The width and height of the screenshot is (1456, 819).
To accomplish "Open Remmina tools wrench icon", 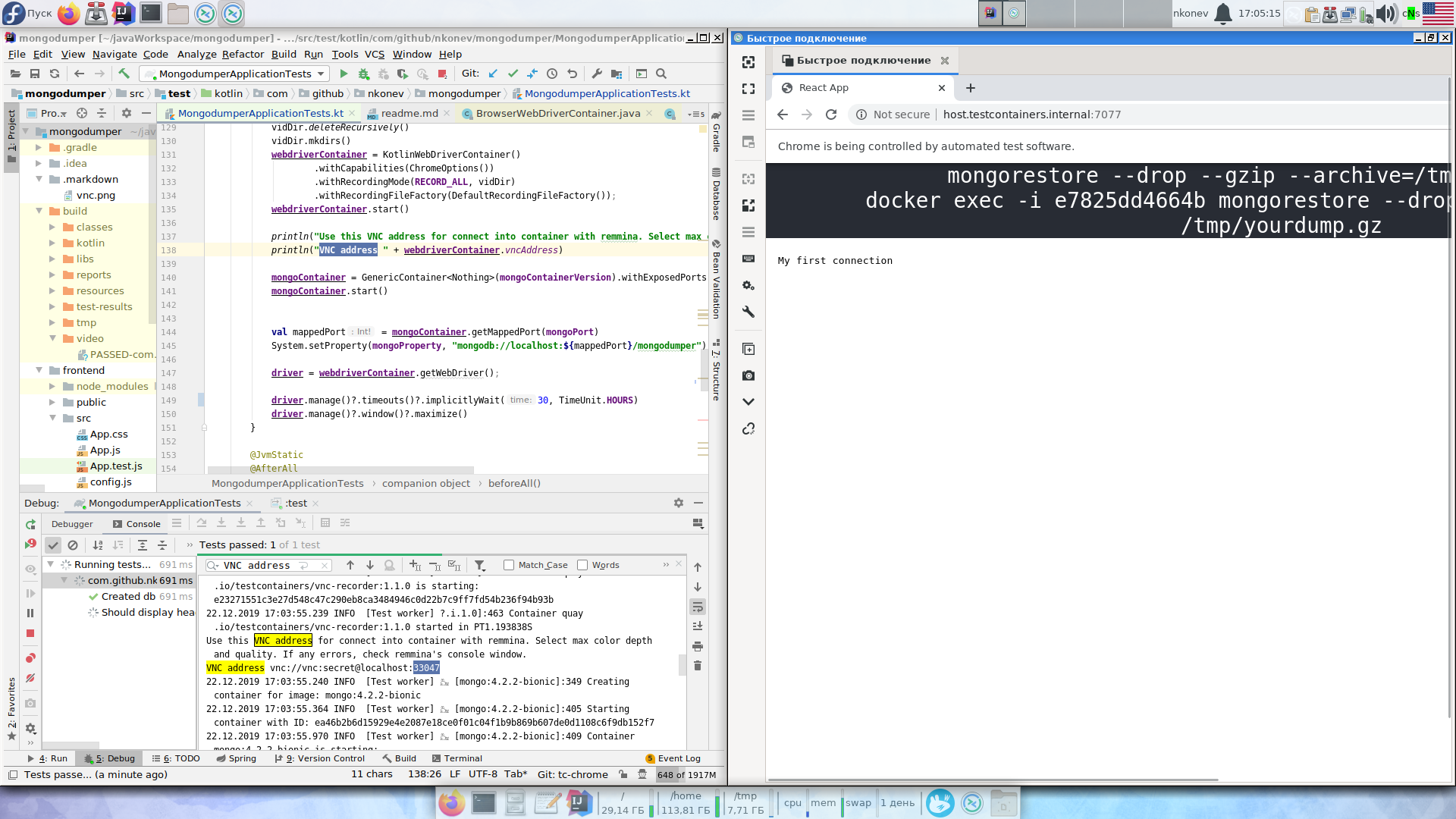I will (x=748, y=312).
